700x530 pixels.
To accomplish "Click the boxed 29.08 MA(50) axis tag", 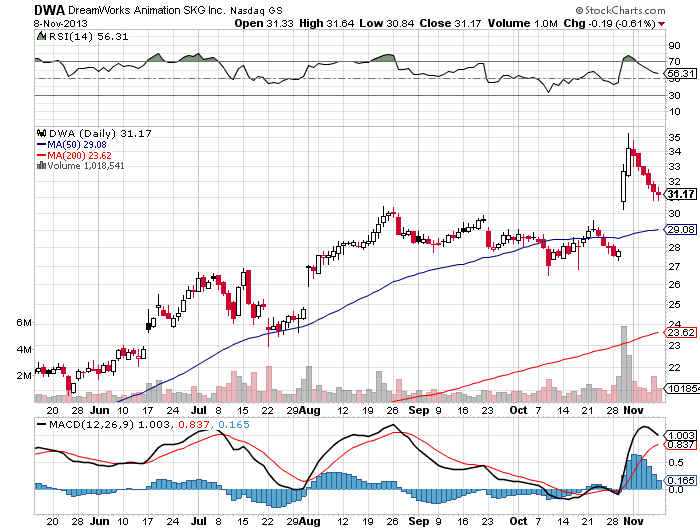I will point(681,230).
